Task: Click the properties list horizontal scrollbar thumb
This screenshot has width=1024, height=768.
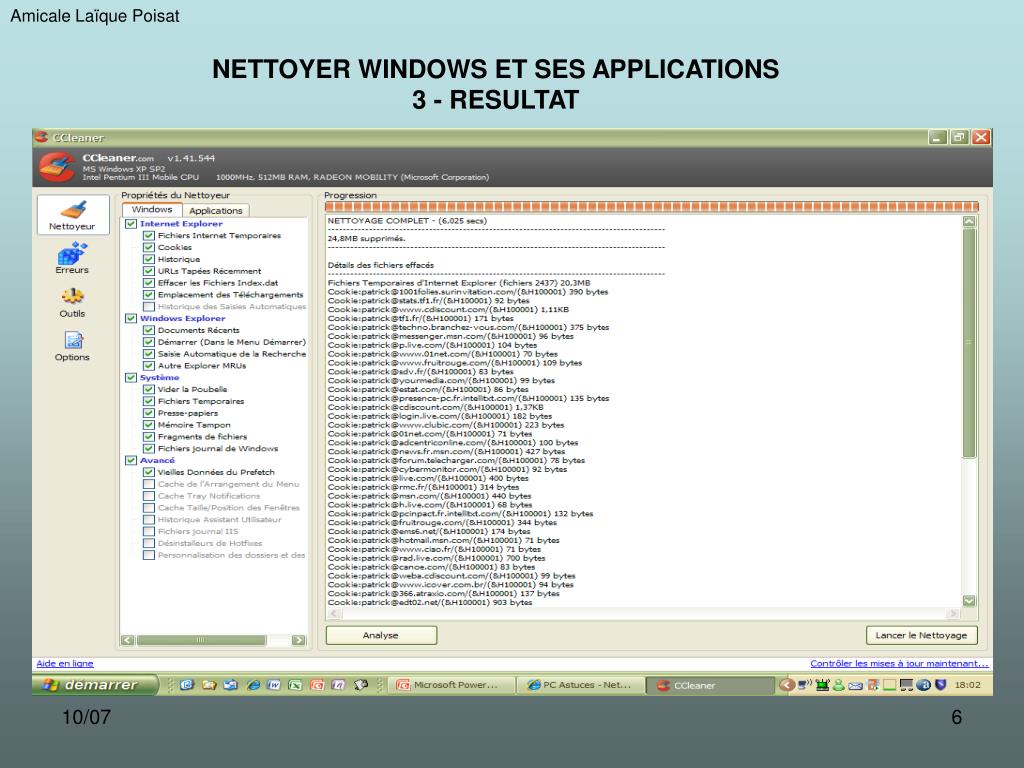Action: [201, 640]
